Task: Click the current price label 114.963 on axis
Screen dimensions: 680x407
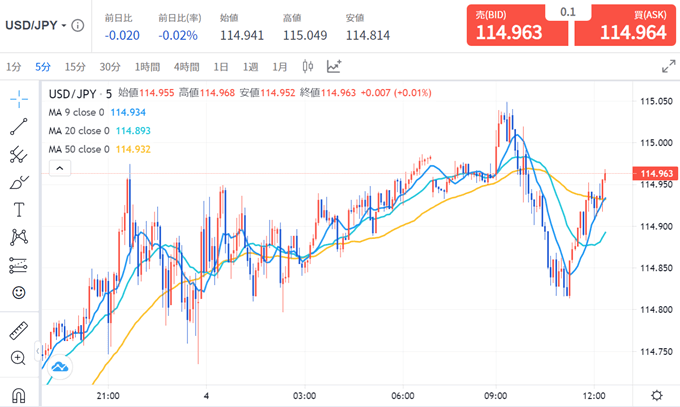Action: coord(656,174)
